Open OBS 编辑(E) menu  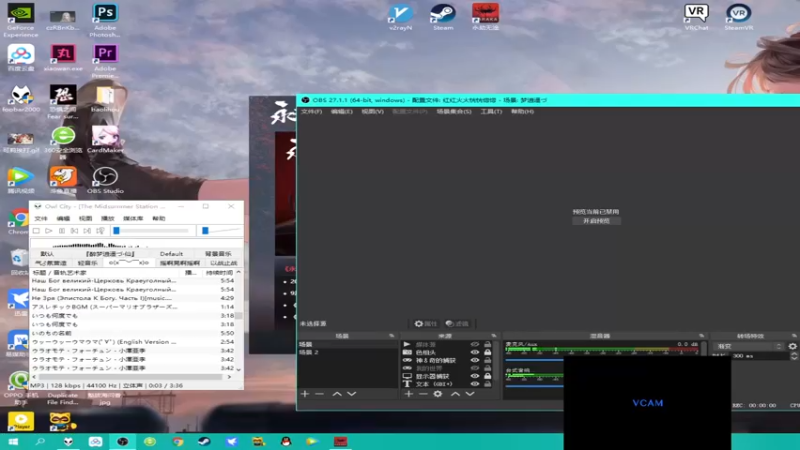coord(341,111)
